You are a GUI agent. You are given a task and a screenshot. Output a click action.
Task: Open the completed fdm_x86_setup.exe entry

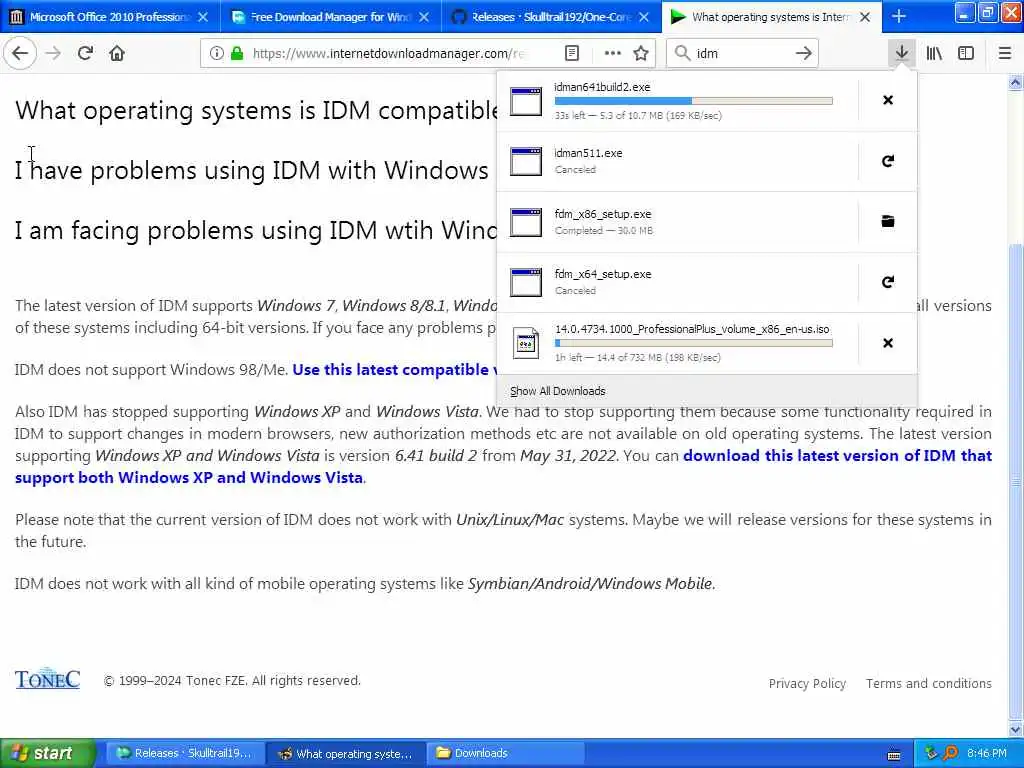click(677, 222)
